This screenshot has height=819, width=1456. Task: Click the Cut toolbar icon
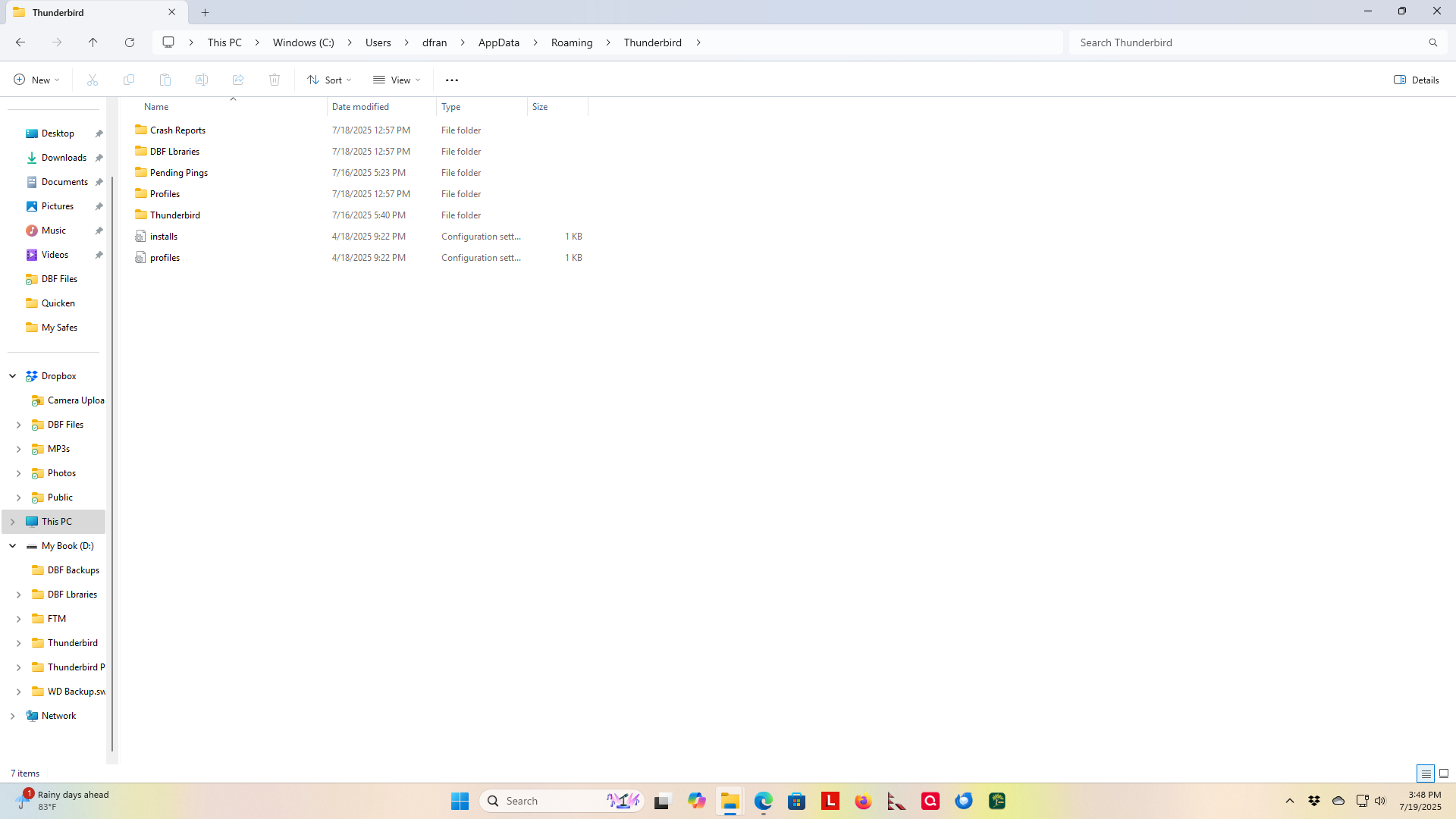(x=93, y=80)
